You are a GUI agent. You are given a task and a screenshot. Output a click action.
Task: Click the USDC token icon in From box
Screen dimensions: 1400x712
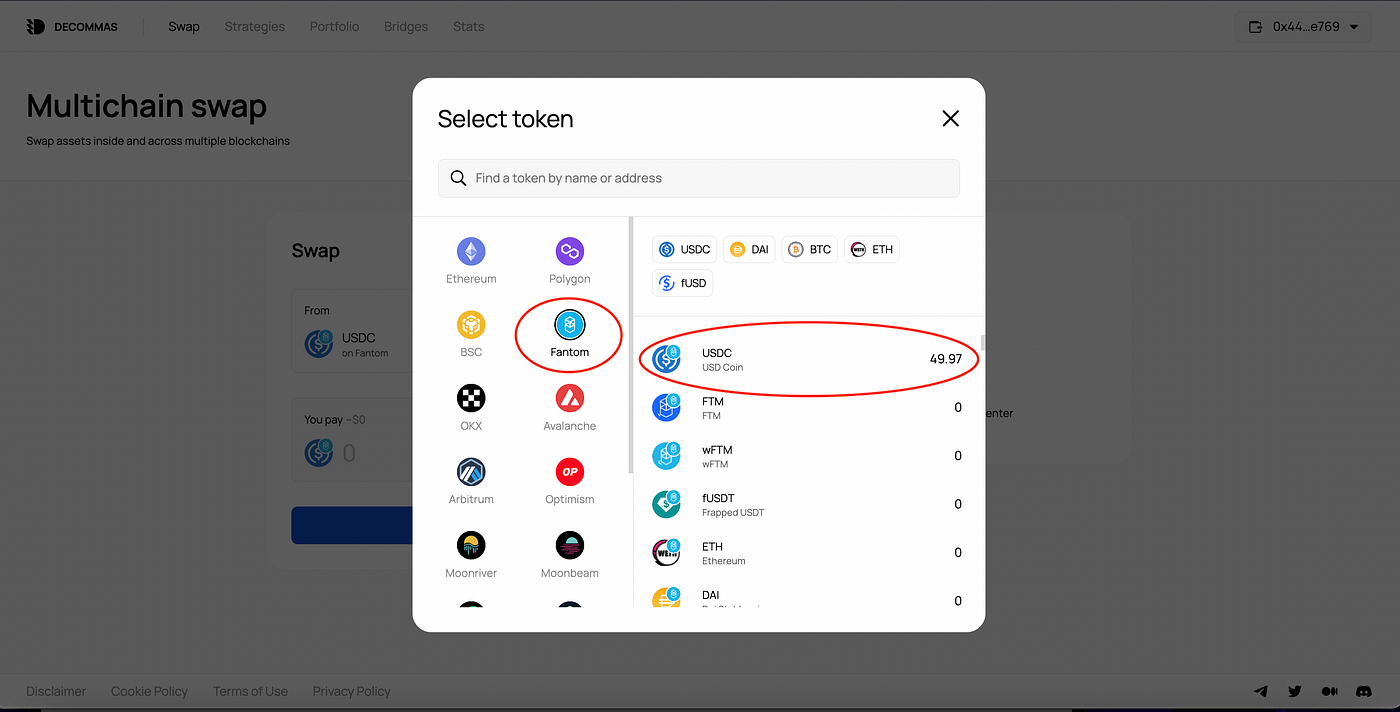click(x=319, y=344)
